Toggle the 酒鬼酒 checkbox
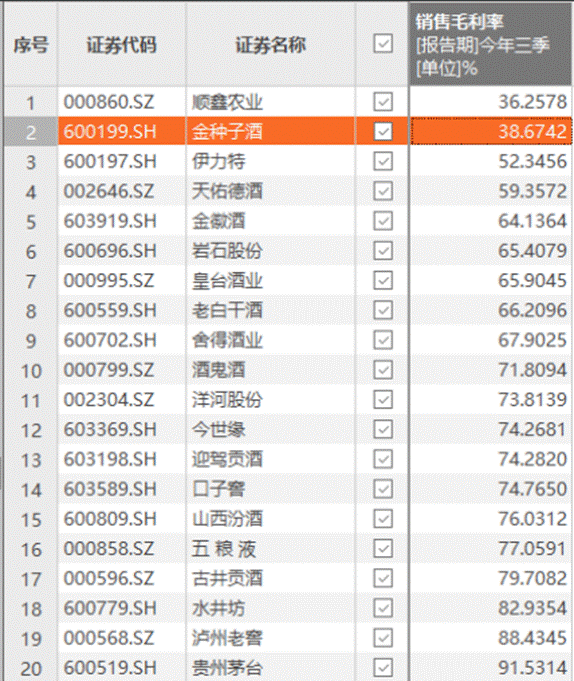574x681 pixels. coord(383,370)
